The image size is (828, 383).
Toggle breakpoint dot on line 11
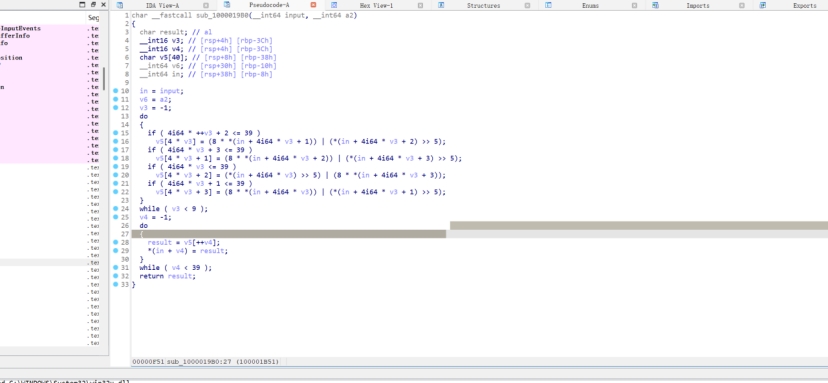(116, 99)
